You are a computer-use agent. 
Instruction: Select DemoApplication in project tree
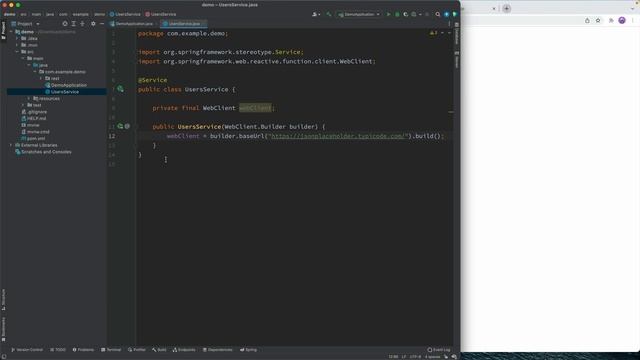(69, 85)
